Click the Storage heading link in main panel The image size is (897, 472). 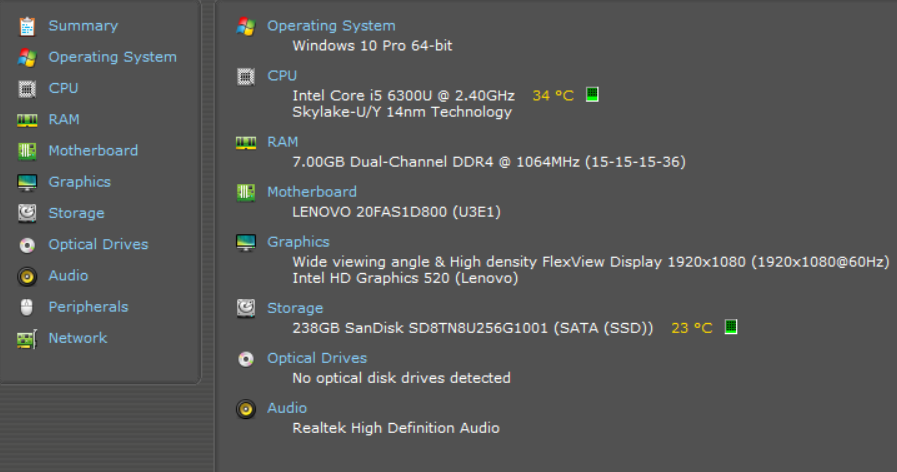point(295,308)
